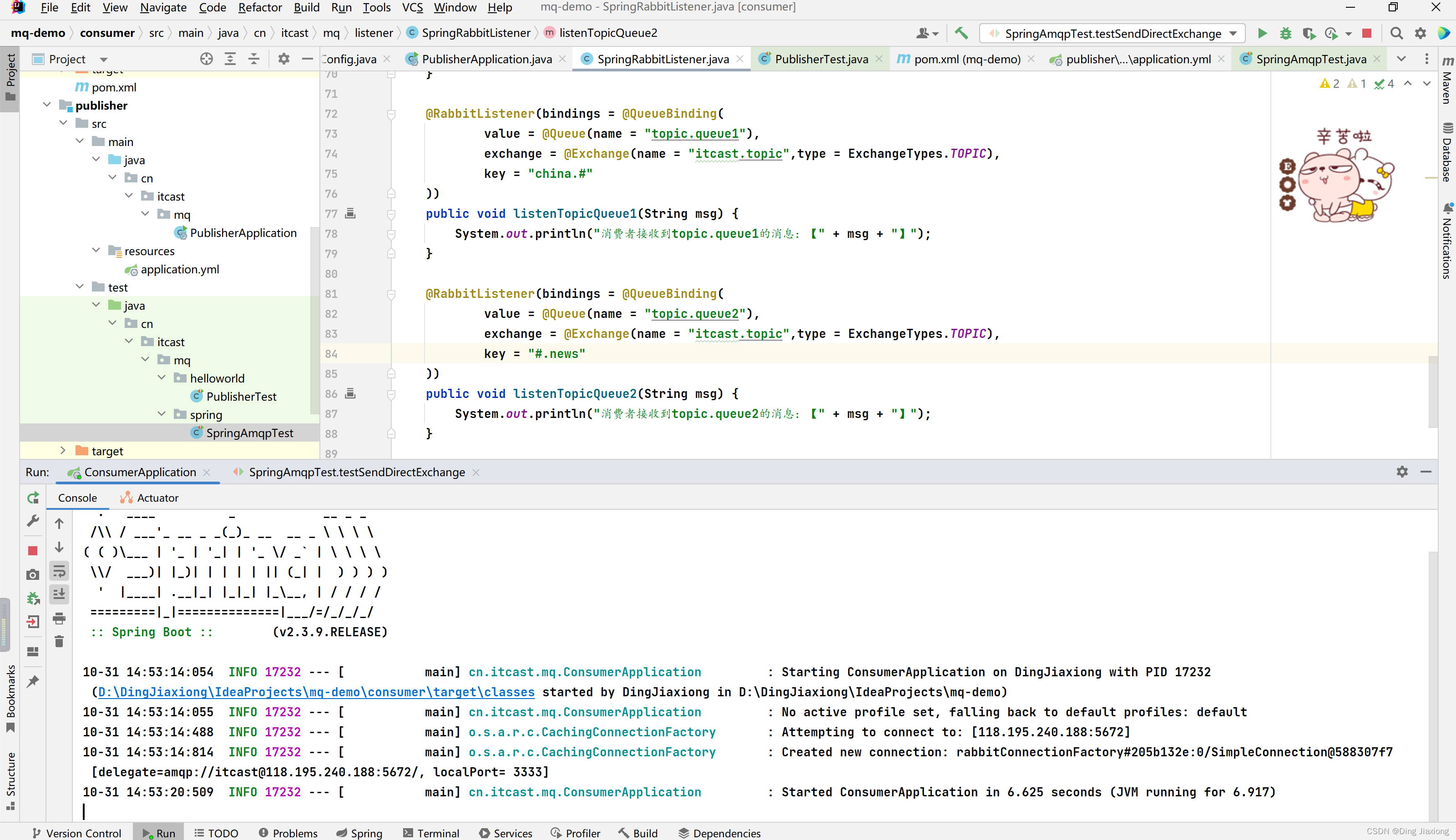Click the green Run button in toolbar
The height and width of the screenshot is (840, 1456).
(1262, 34)
